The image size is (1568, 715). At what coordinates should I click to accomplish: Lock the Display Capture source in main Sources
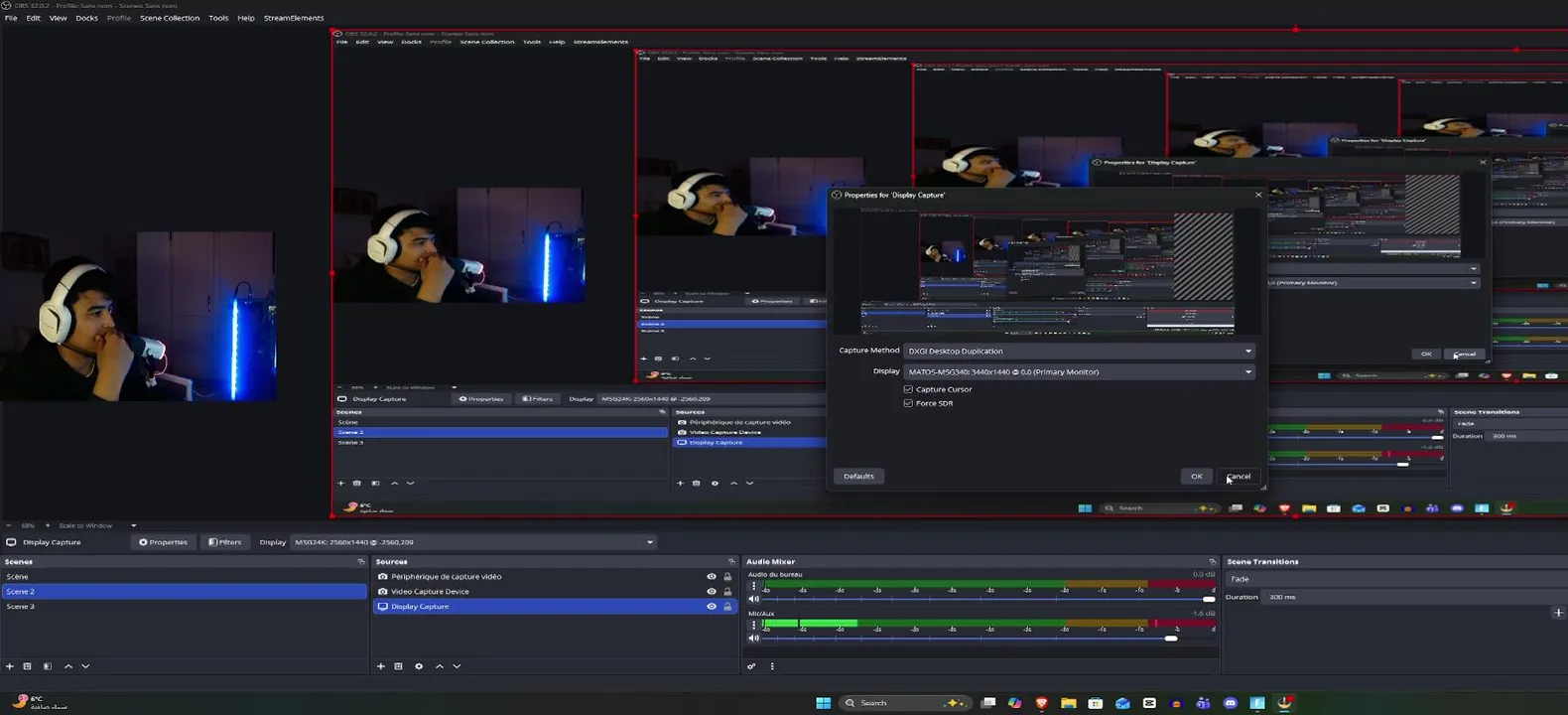pyautogui.click(x=727, y=607)
